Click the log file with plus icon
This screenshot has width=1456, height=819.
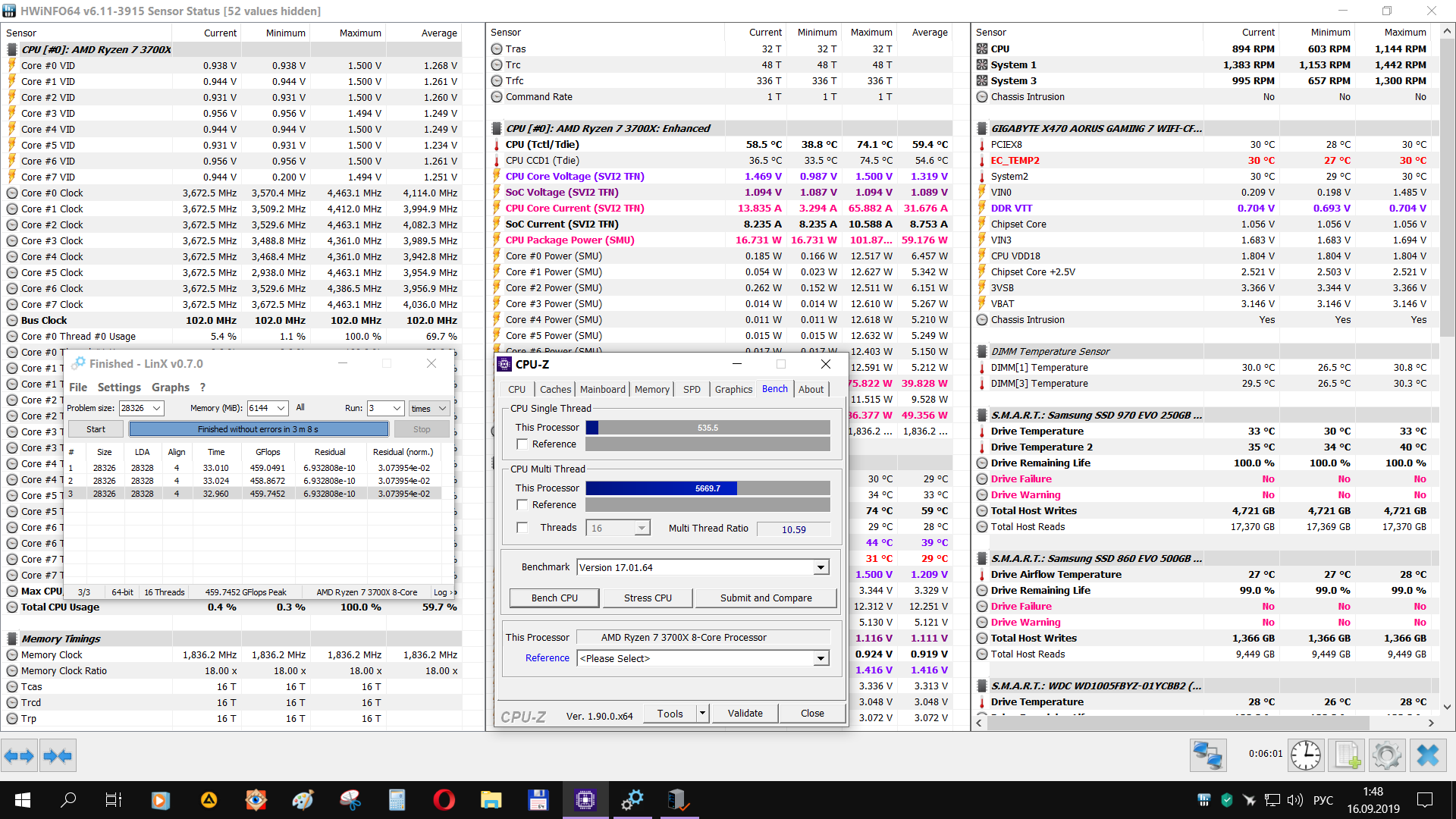(x=1347, y=755)
